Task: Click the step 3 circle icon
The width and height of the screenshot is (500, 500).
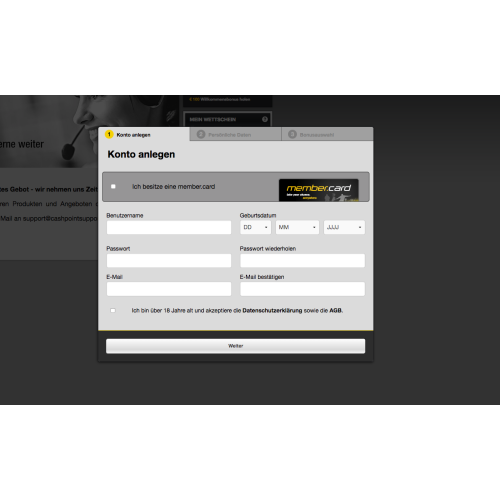Action: [292, 134]
